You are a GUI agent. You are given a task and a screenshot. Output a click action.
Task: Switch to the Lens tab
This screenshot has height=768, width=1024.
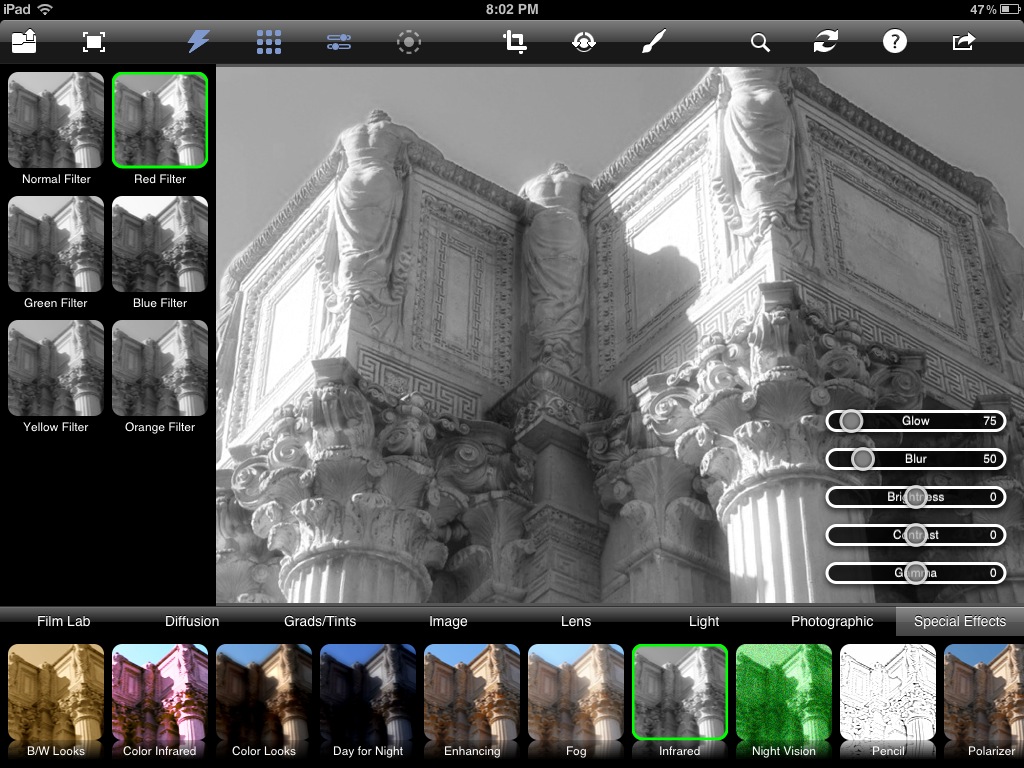(x=576, y=621)
